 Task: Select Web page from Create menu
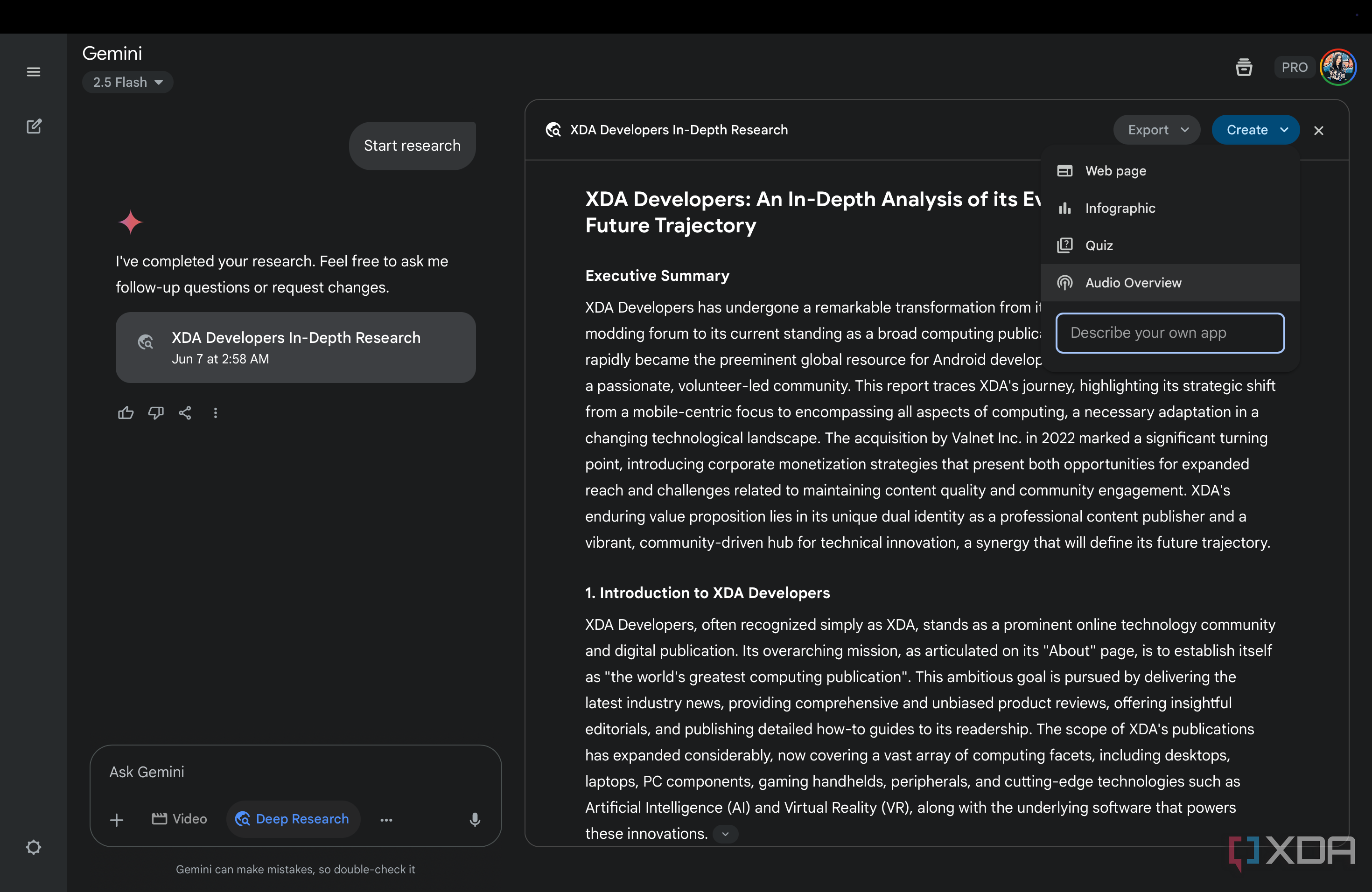[x=1169, y=171]
